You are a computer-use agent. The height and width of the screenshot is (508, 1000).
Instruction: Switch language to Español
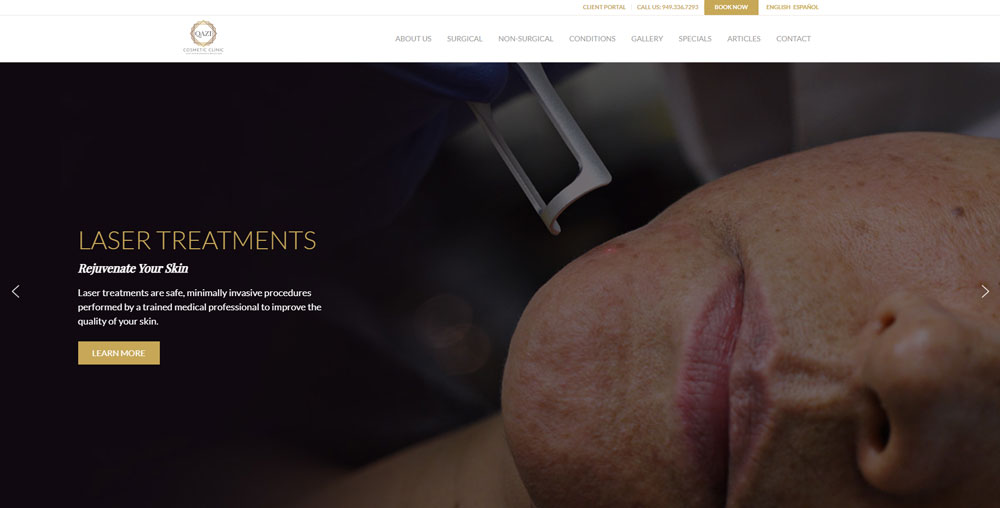coord(805,8)
